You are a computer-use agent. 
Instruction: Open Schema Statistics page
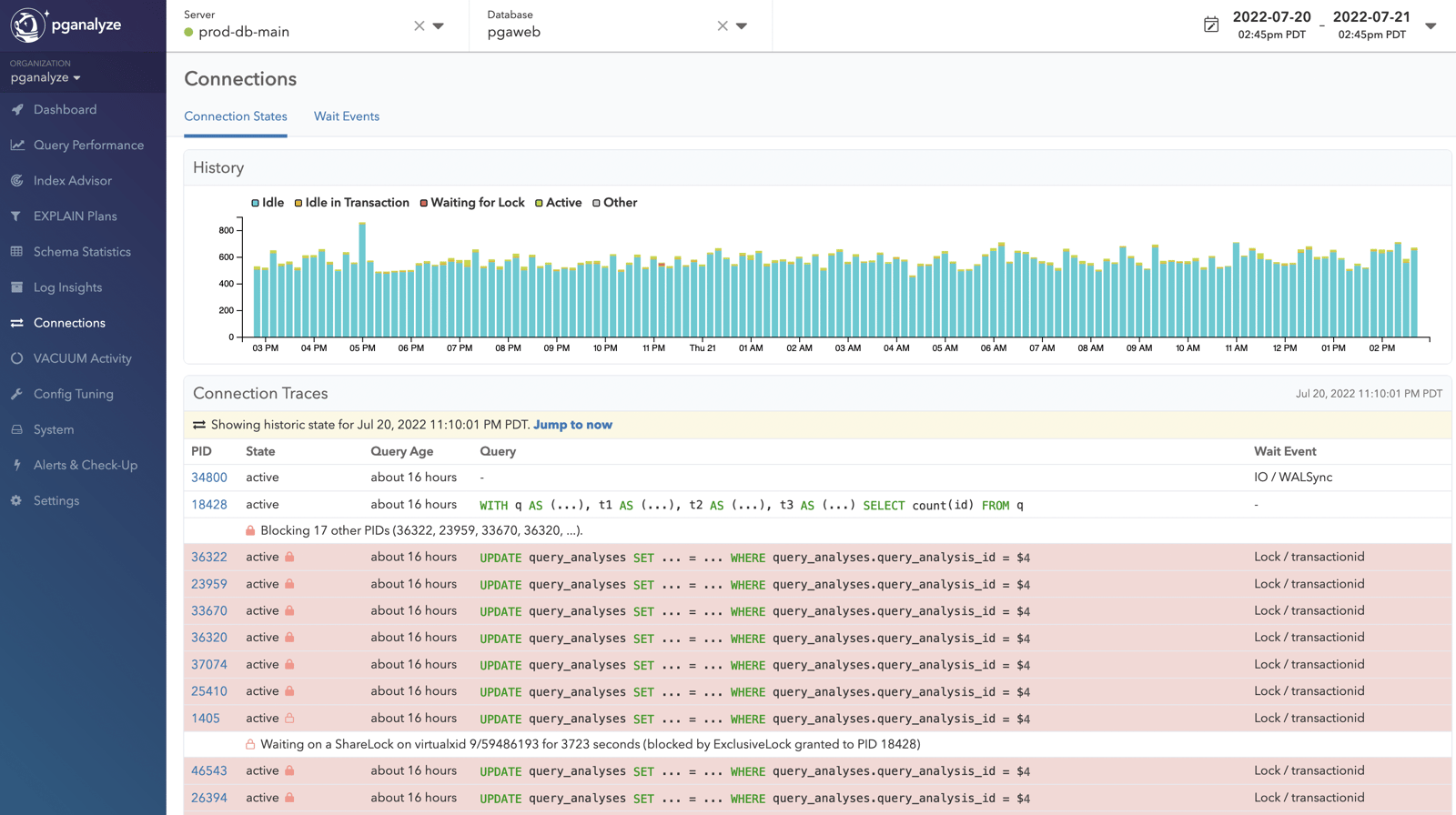[82, 252]
